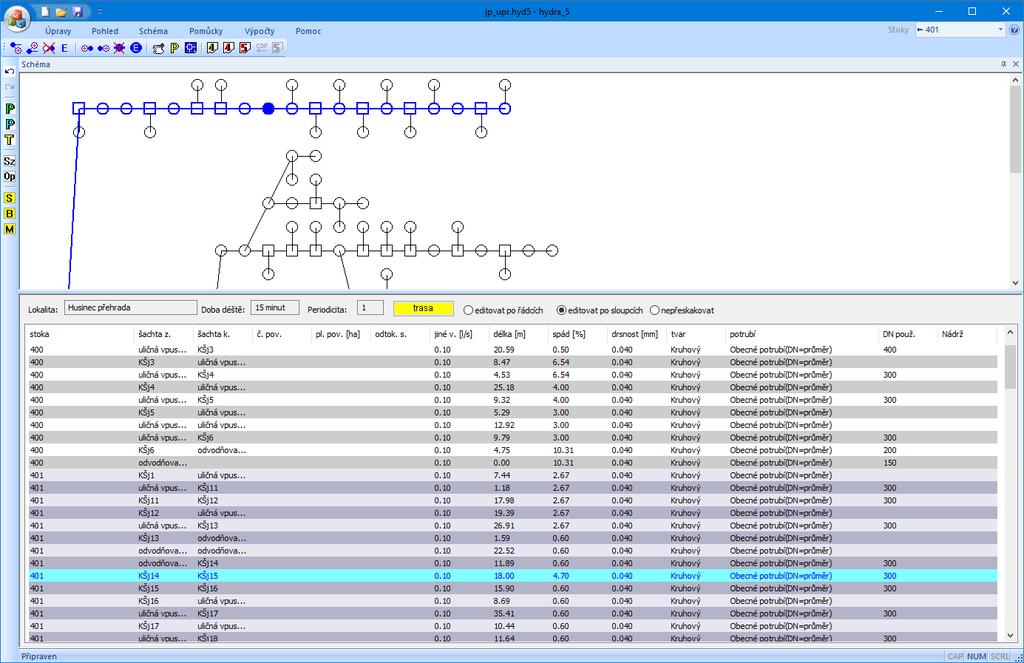Open the Pohled menu

pyautogui.click(x=105, y=31)
